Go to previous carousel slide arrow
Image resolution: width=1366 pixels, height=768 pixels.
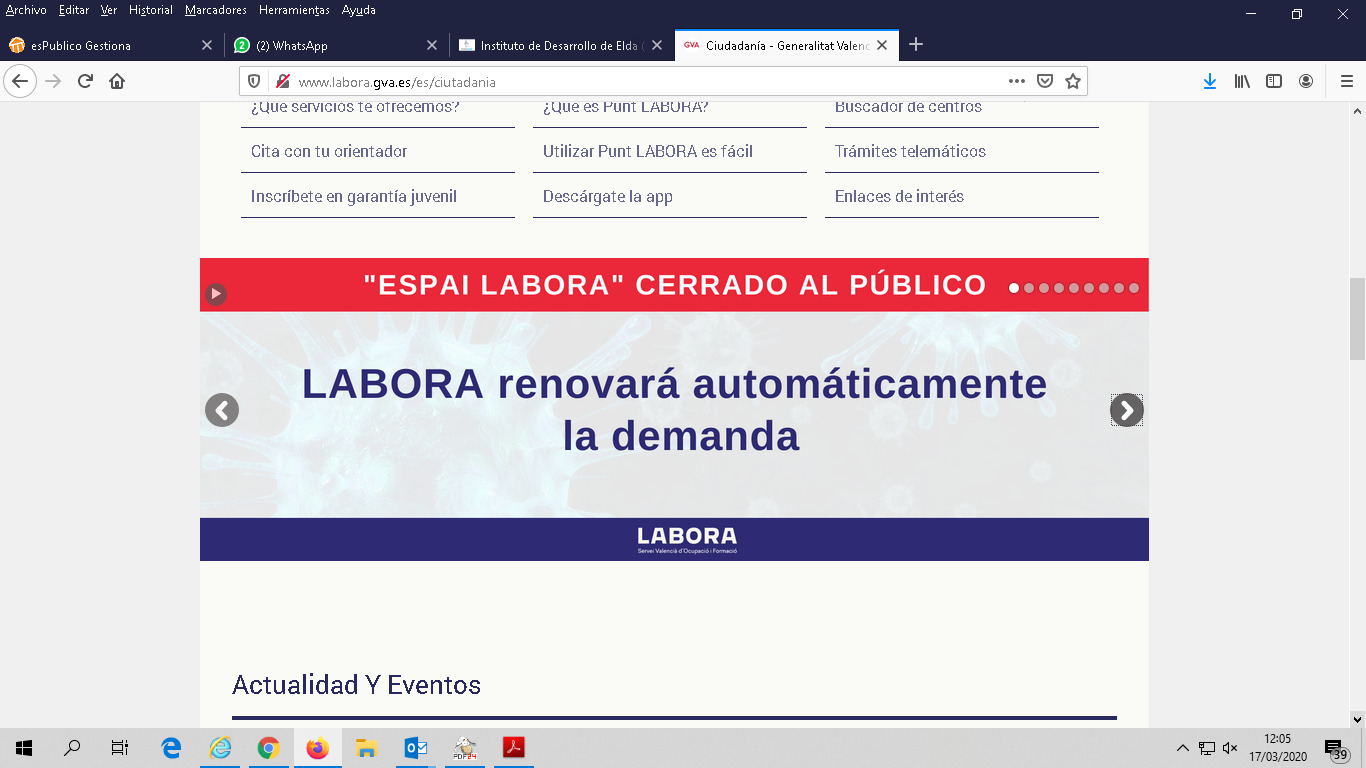222,410
